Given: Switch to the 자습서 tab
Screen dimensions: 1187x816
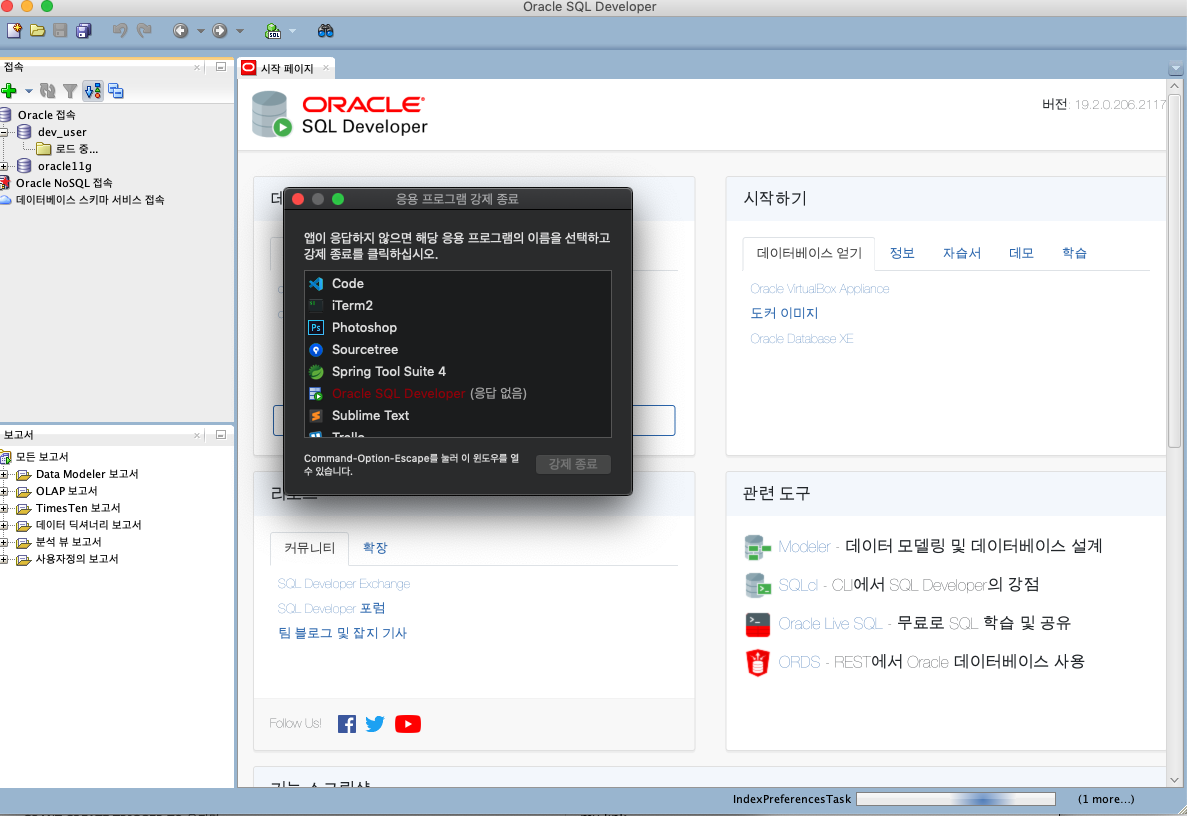Looking at the screenshot, I should pos(961,253).
